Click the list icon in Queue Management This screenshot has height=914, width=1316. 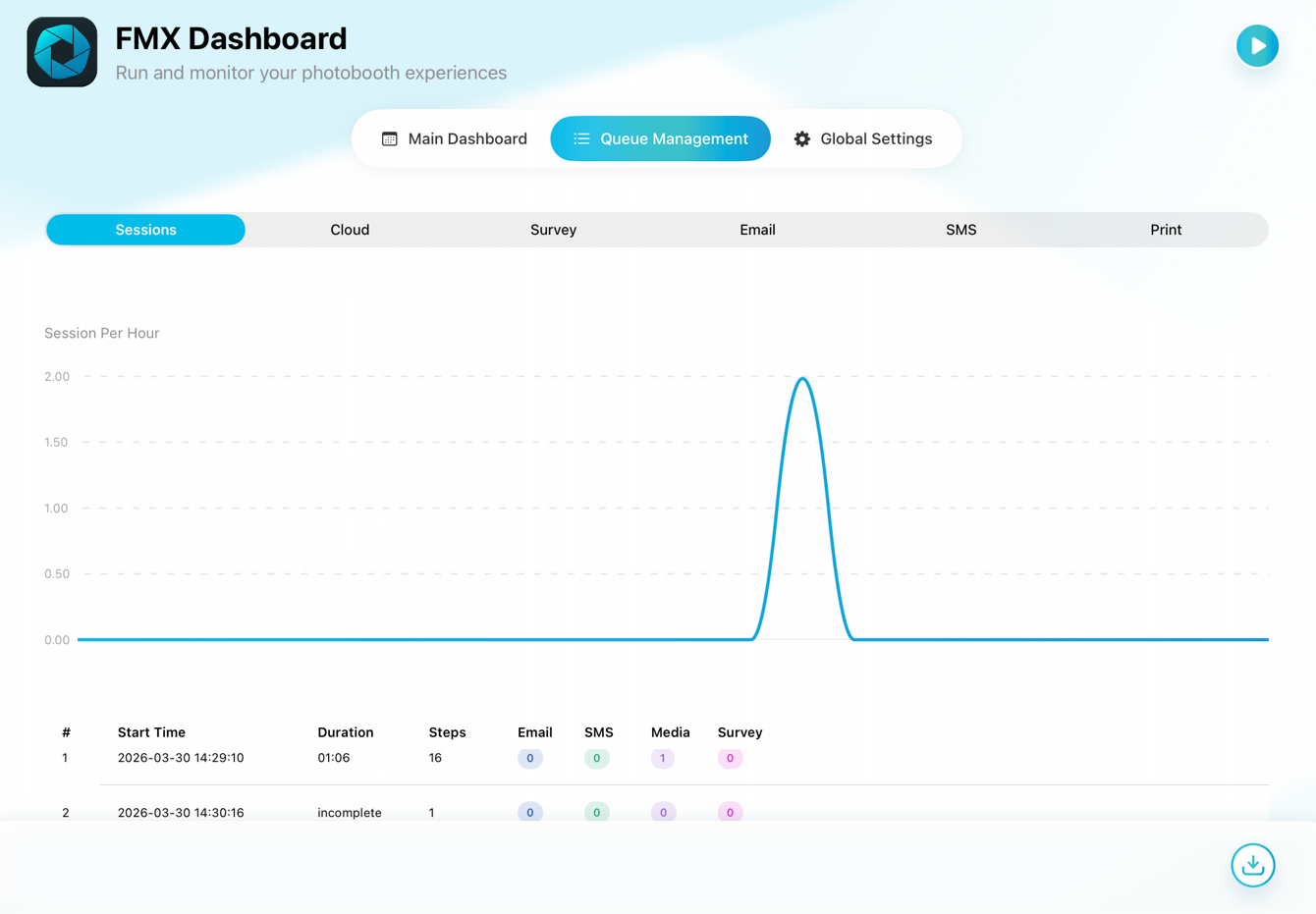pos(581,139)
